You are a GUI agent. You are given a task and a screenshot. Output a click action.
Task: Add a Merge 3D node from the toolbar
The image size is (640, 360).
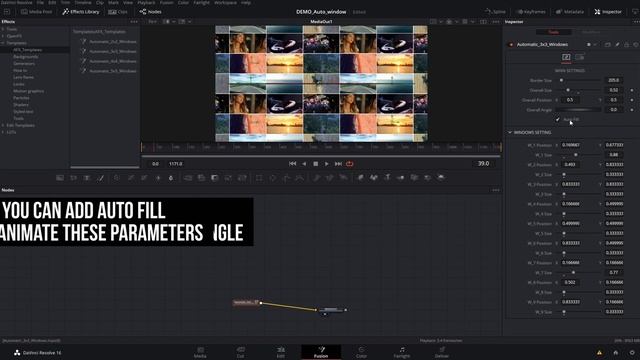click(401, 178)
